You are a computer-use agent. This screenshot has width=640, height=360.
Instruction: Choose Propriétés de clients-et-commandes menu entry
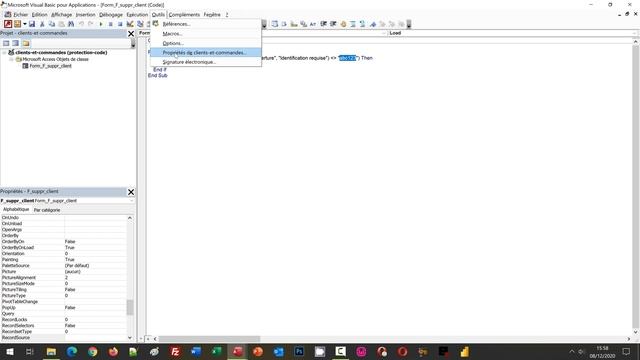(x=206, y=52)
